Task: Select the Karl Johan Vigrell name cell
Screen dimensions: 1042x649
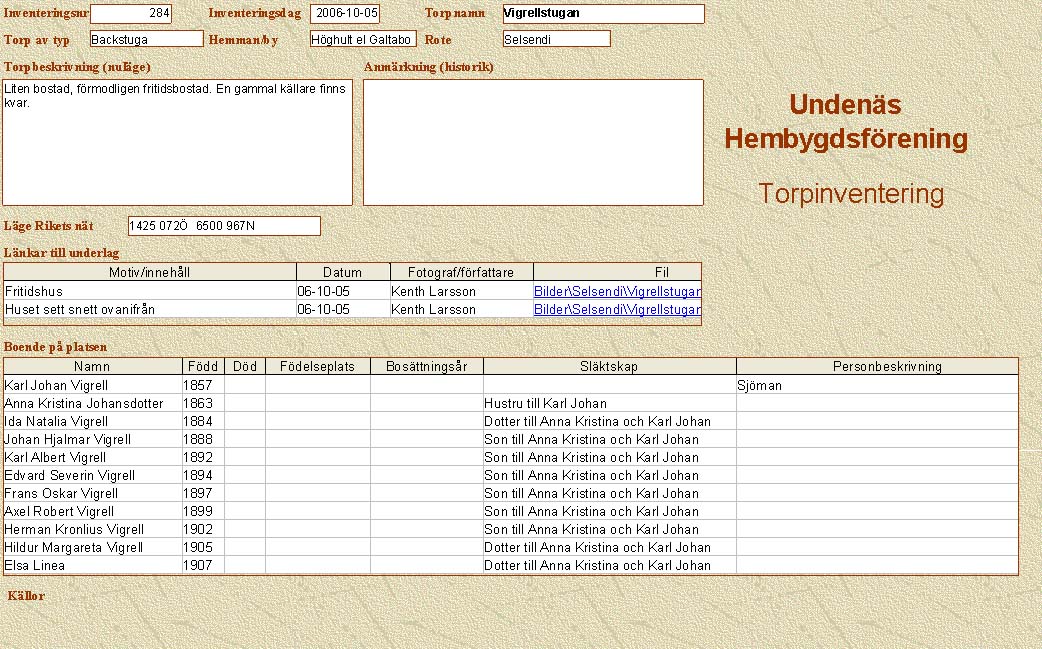Action: tap(92, 385)
